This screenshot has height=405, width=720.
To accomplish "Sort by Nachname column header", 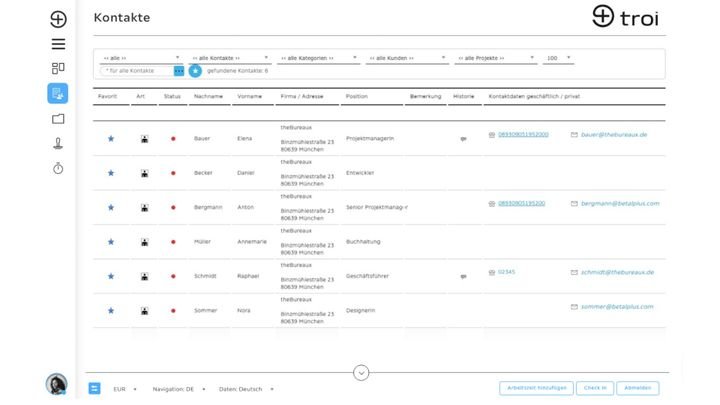I will pos(208,96).
